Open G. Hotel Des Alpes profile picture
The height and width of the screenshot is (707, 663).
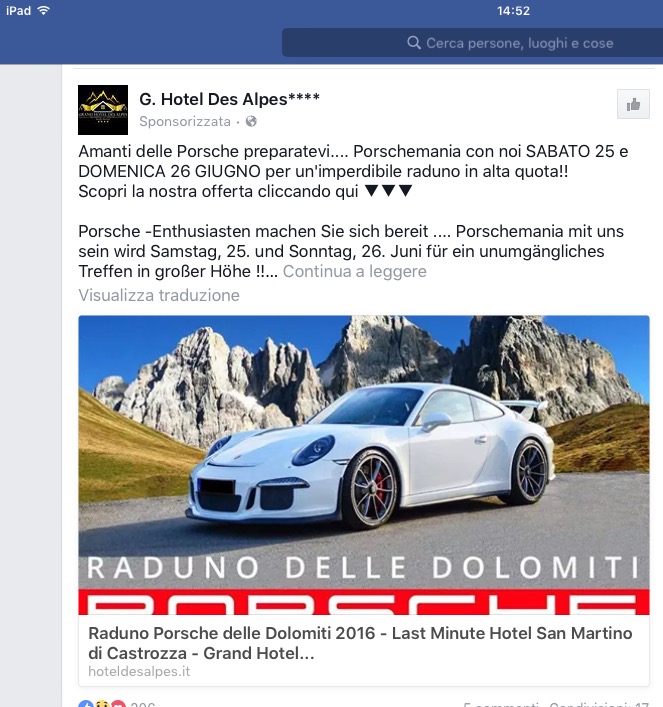(103, 110)
